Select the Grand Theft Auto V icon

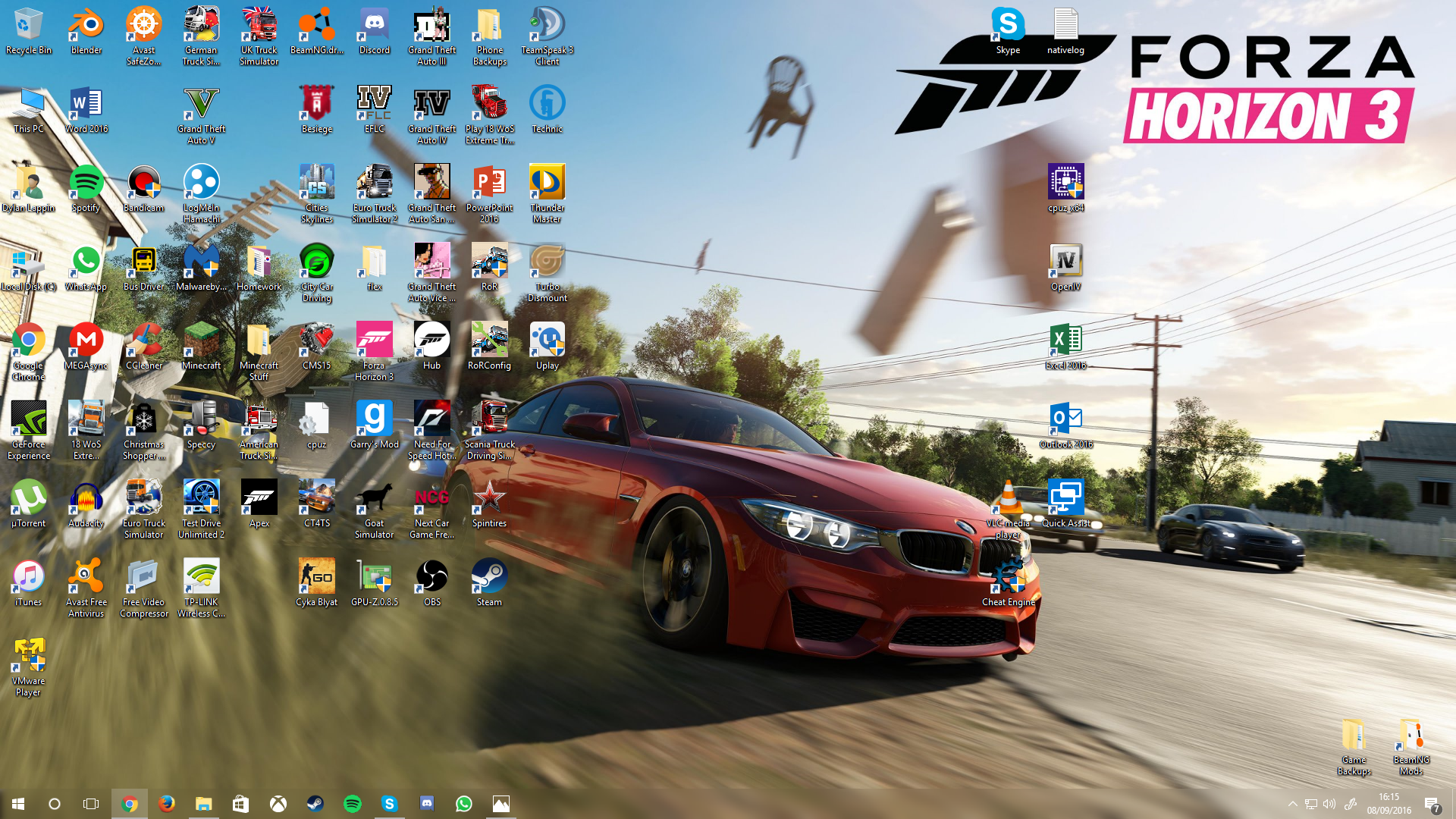pos(202,116)
